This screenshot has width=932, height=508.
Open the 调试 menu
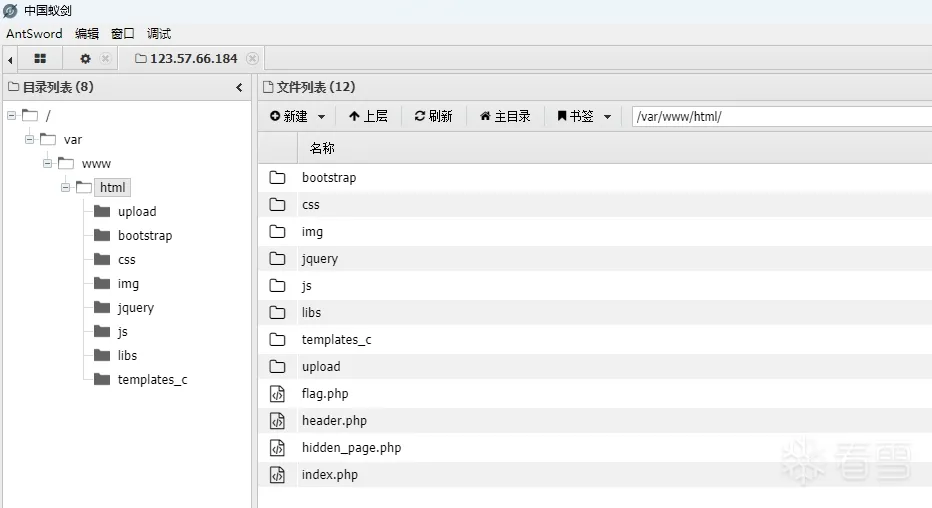click(x=159, y=33)
